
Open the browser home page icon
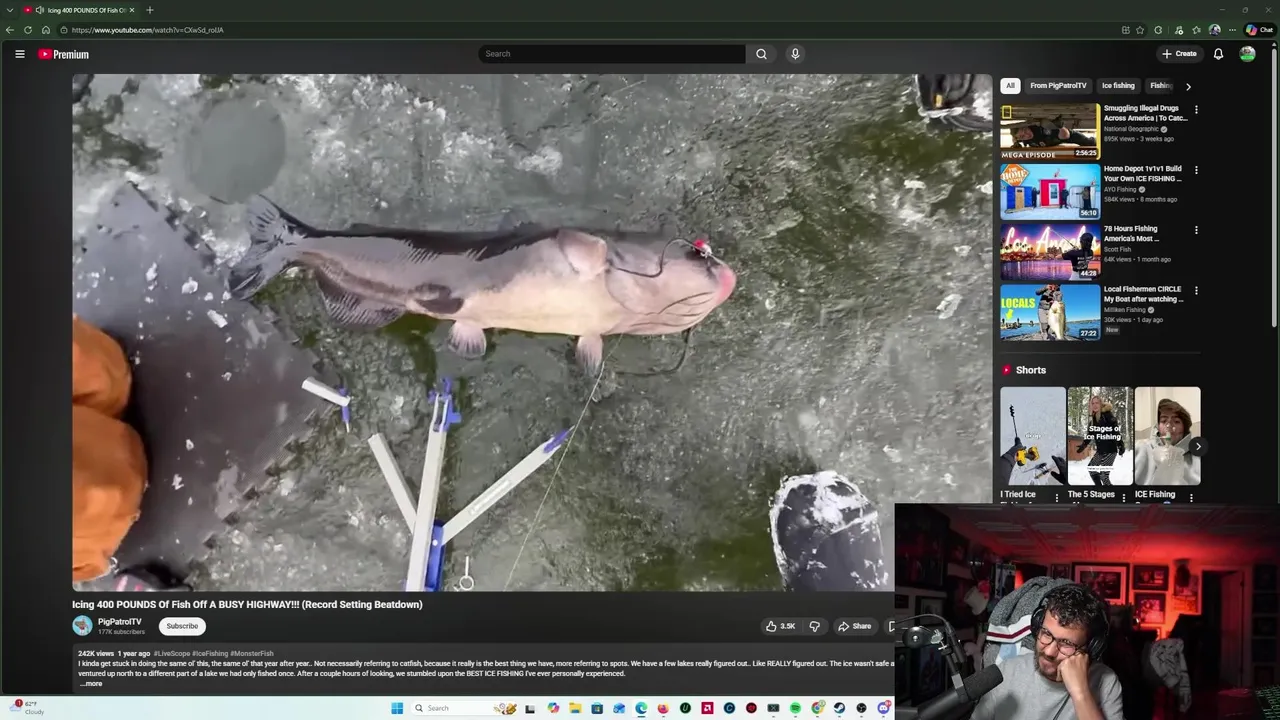(45, 30)
